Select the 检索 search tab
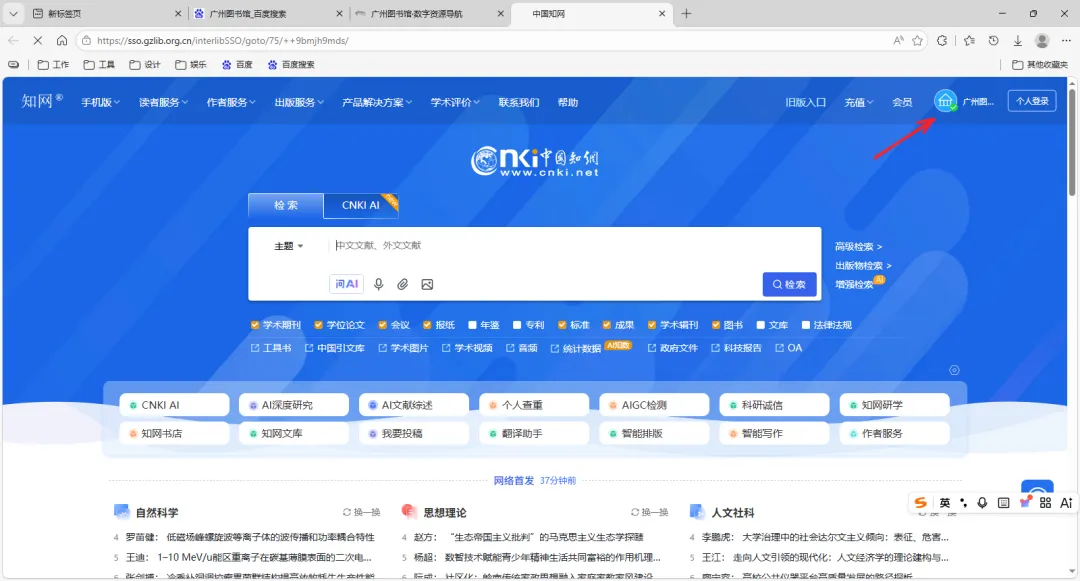Screen dimensions: 1080x581 pos(286,205)
